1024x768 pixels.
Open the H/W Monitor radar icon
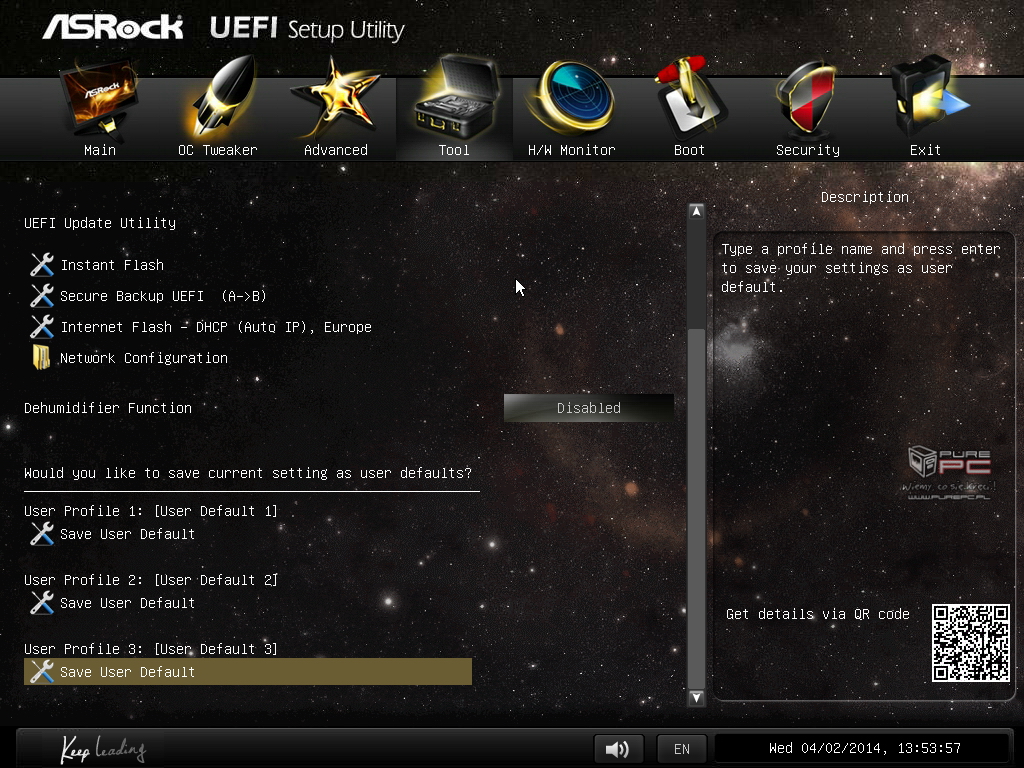click(572, 97)
